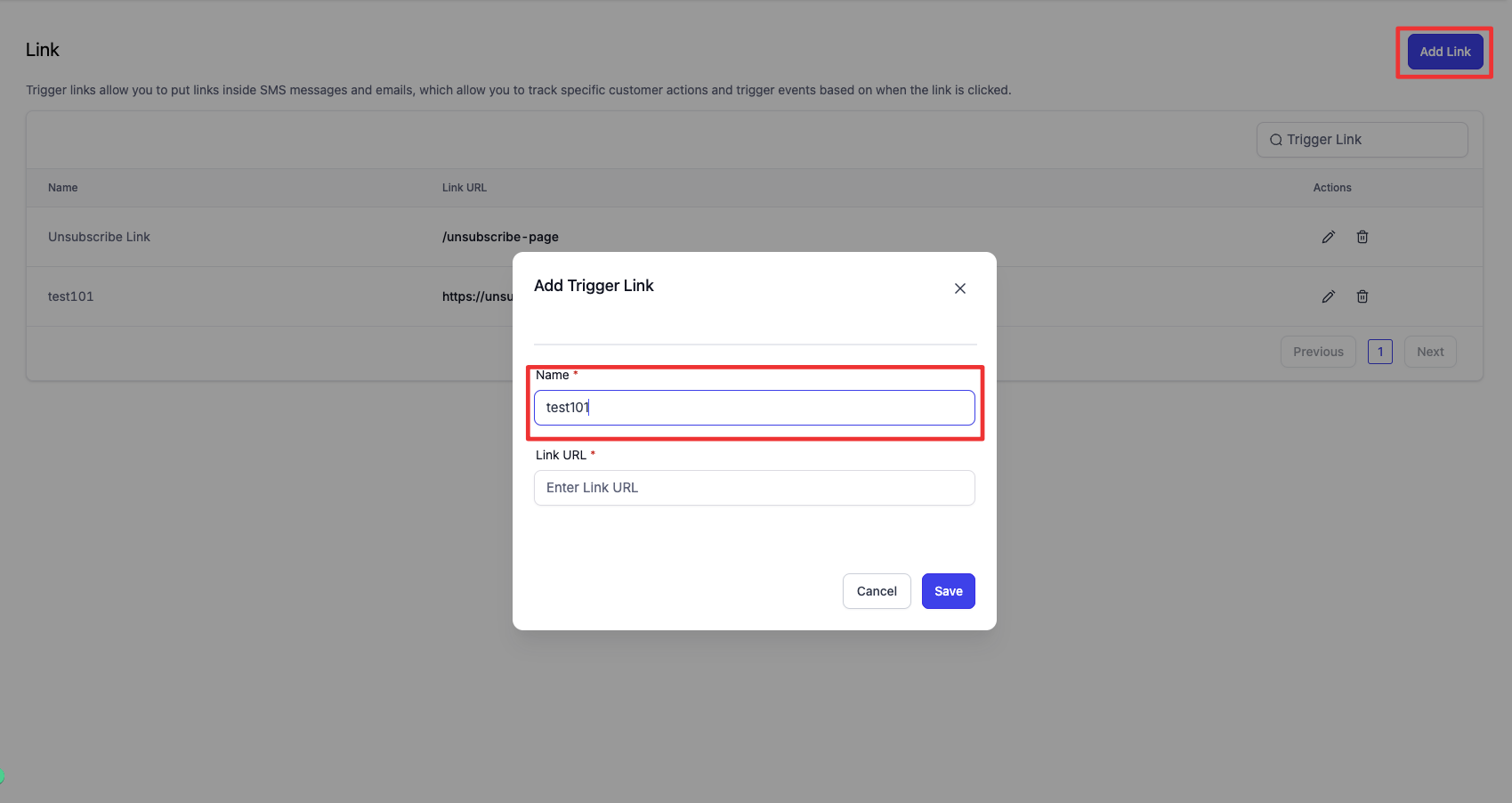Go to the Next page
Viewport: 1512px width, 803px height.
tap(1429, 352)
